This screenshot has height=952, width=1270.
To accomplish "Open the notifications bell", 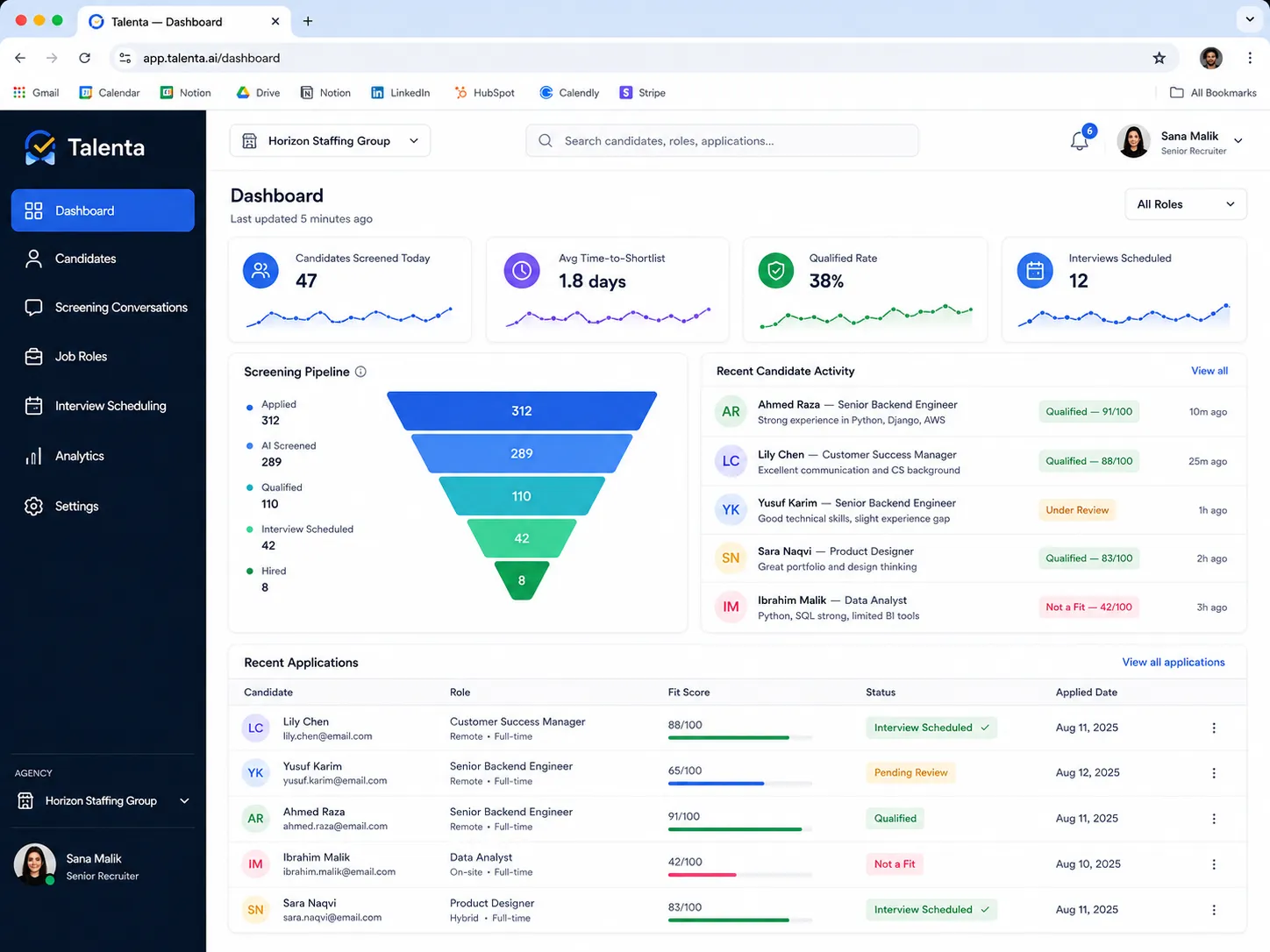I will point(1080,141).
